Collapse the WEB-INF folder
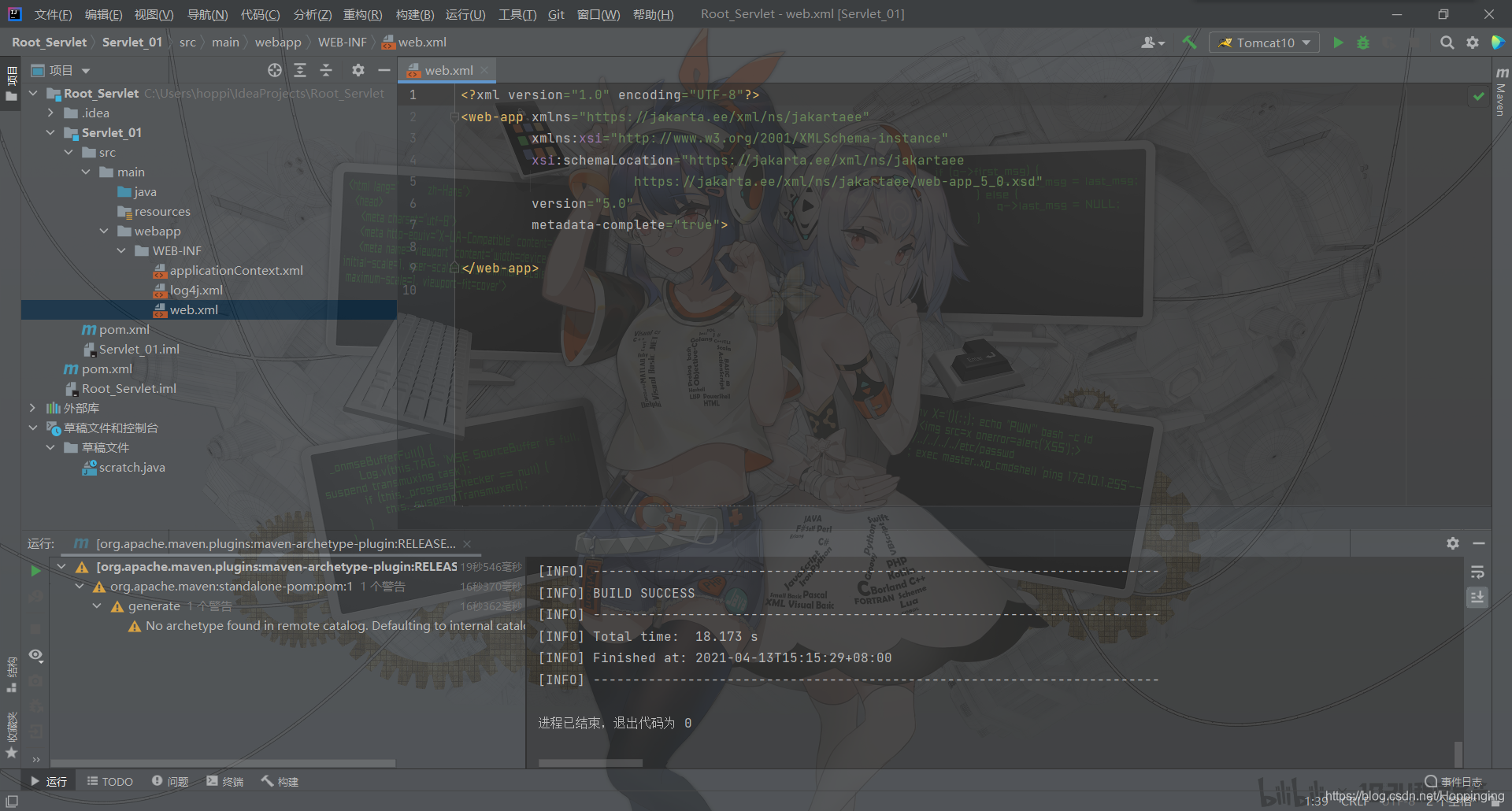Image resolution: width=1512 pixels, height=811 pixels. pyautogui.click(x=121, y=250)
